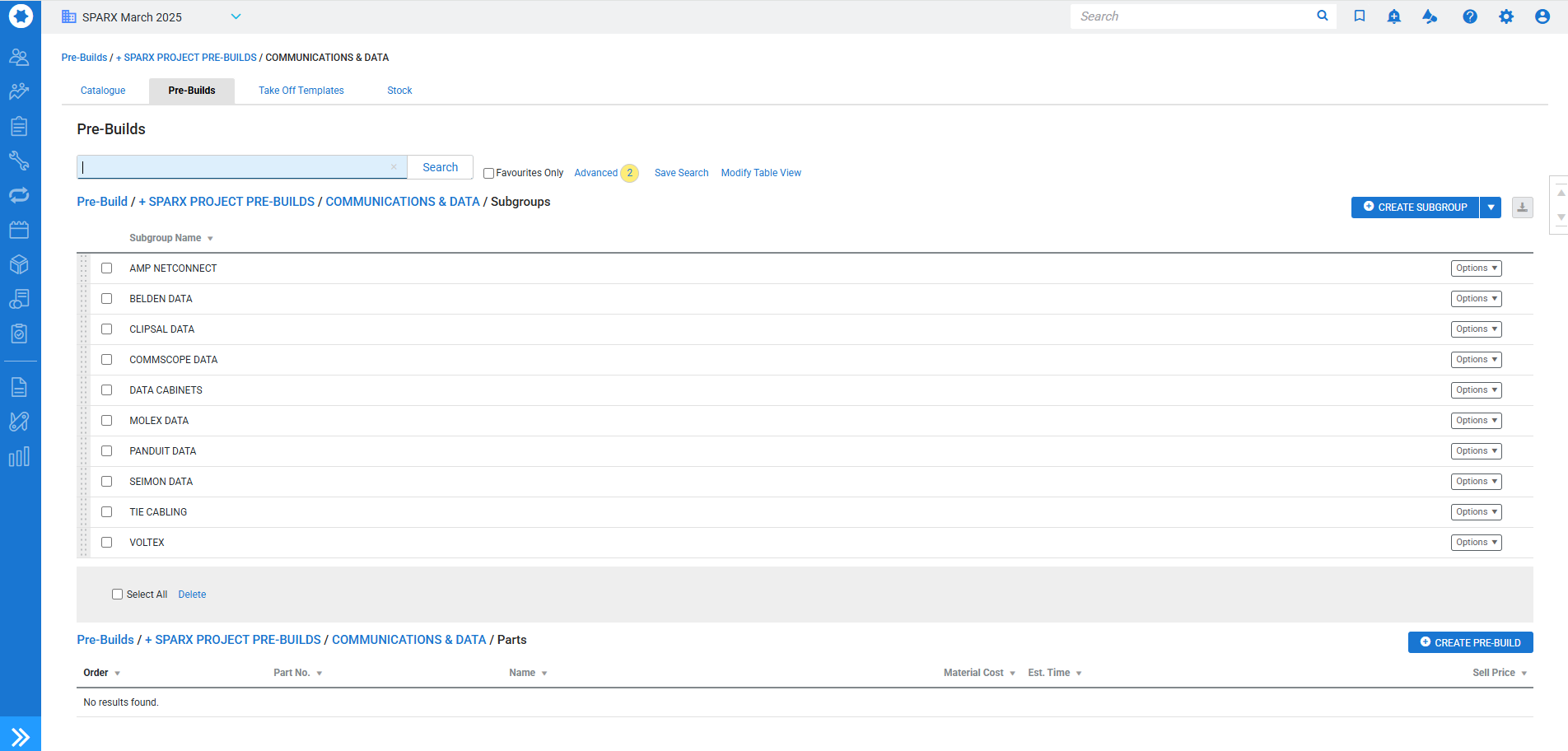Check the Select All checkbox
The width and height of the screenshot is (1568, 751).
click(x=117, y=595)
